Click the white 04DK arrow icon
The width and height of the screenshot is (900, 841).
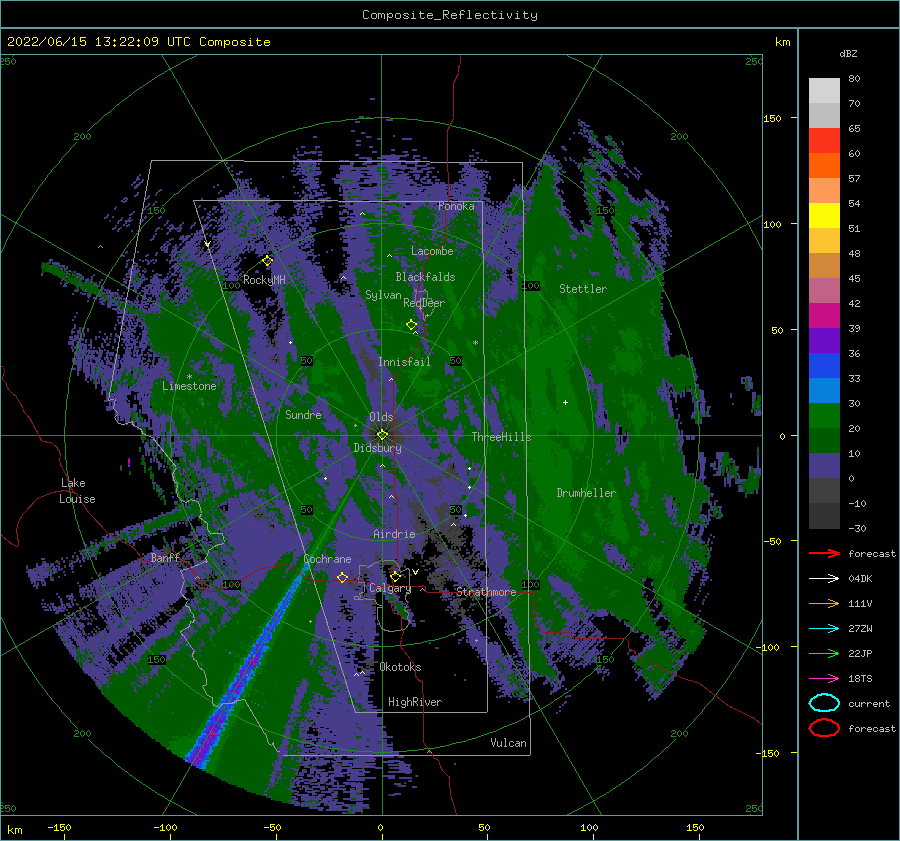[824, 579]
